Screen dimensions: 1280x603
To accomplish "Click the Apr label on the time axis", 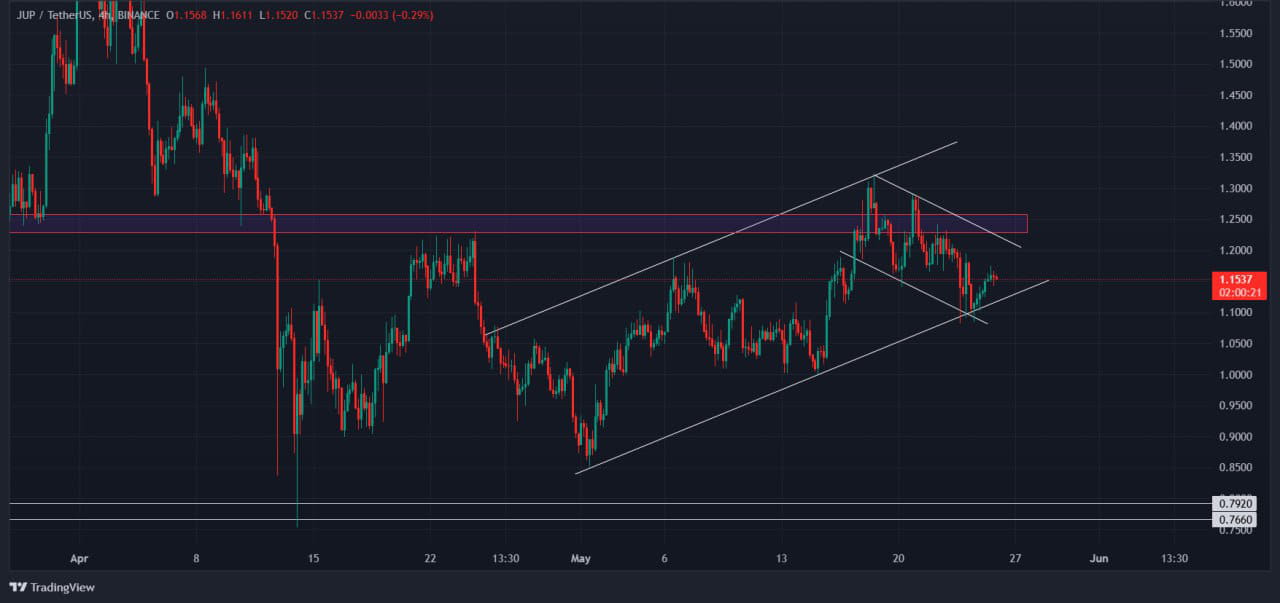I will point(79,559).
